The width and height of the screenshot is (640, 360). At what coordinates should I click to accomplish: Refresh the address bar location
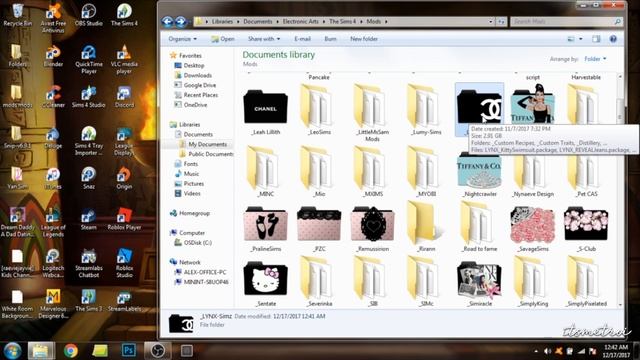[x=501, y=21]
